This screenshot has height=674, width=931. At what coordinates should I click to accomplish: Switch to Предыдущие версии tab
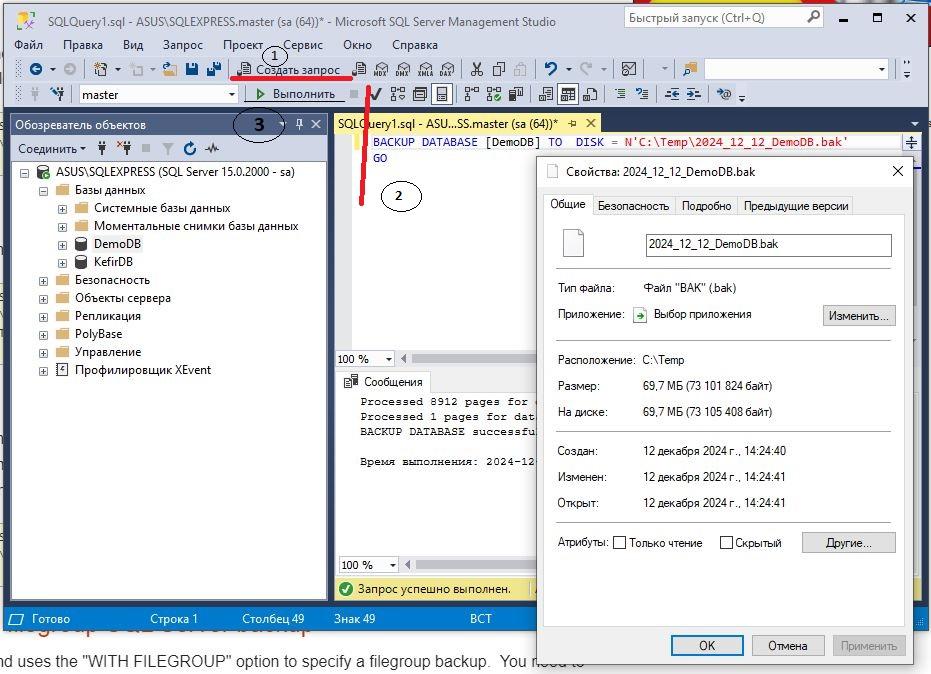tap(796, 206)
